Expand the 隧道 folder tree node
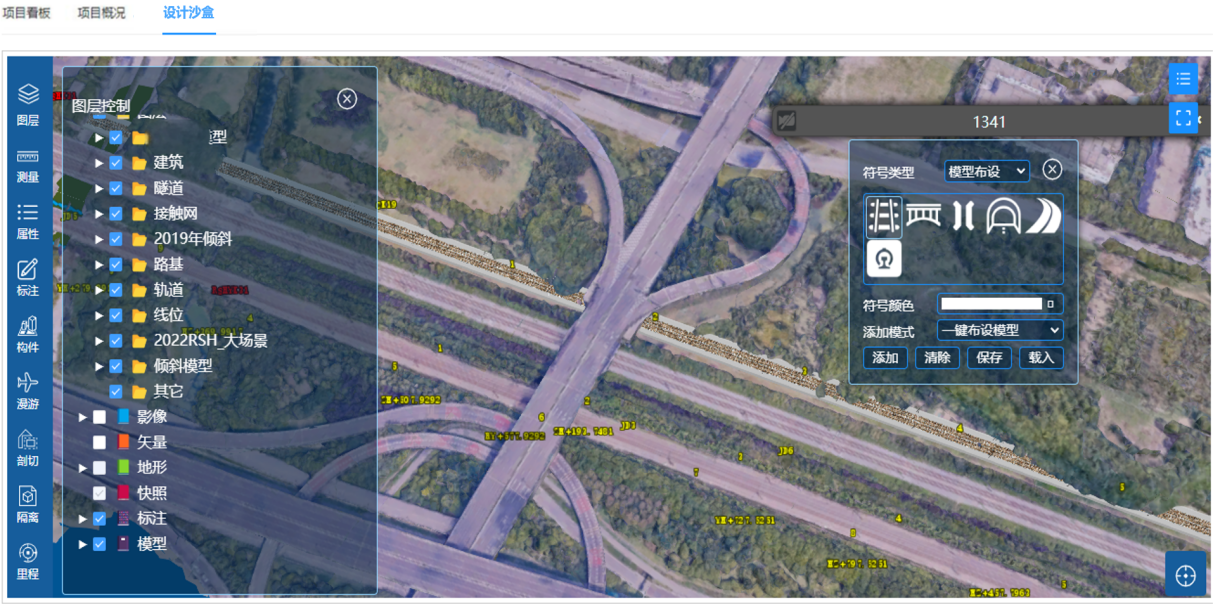Image resolution: width=1213 pixels, height=606 pixels. (99, 188)
